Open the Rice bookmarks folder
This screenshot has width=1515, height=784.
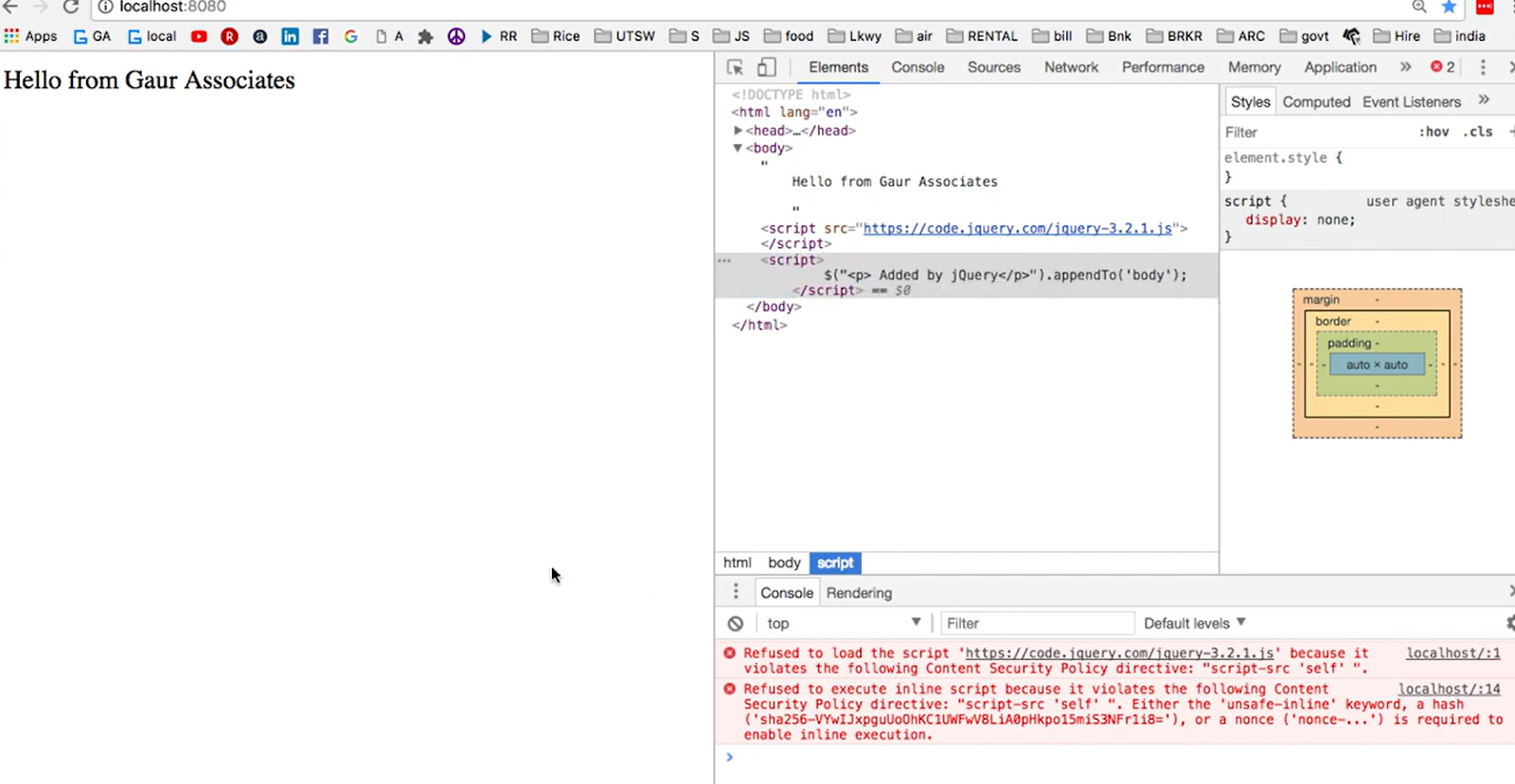556,36
